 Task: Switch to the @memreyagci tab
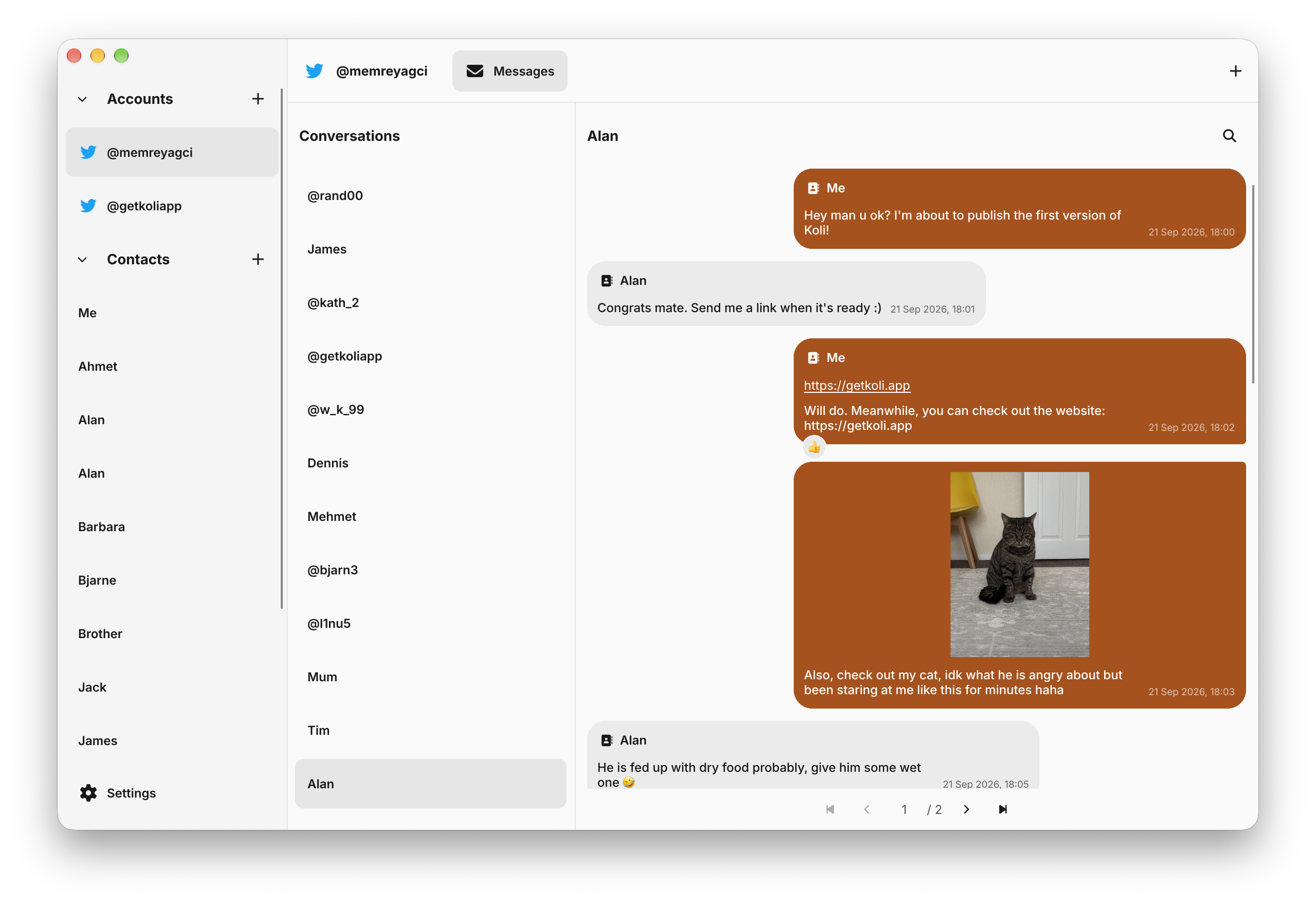click(x=367, y=71)
